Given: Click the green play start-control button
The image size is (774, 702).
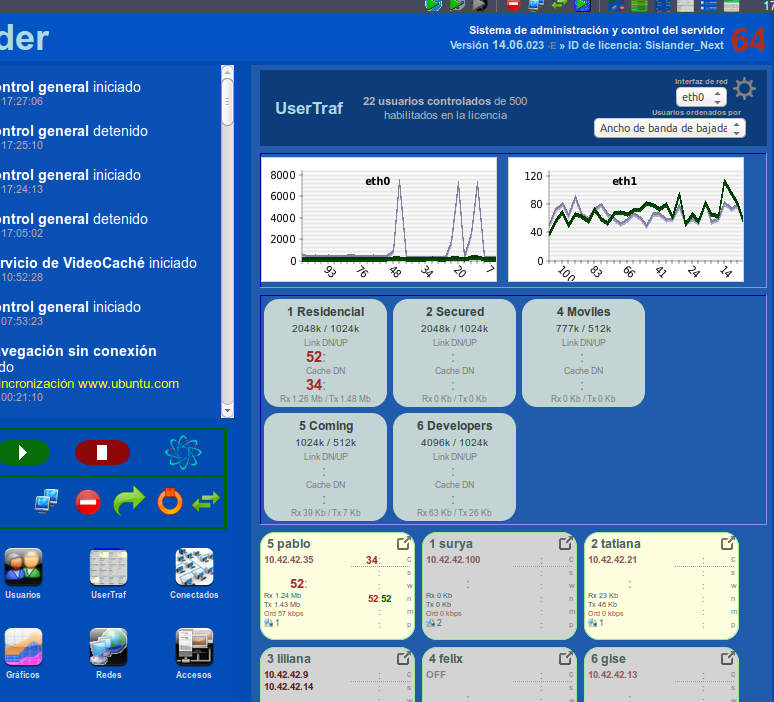Looking at the screenshot, I should 24,452.
